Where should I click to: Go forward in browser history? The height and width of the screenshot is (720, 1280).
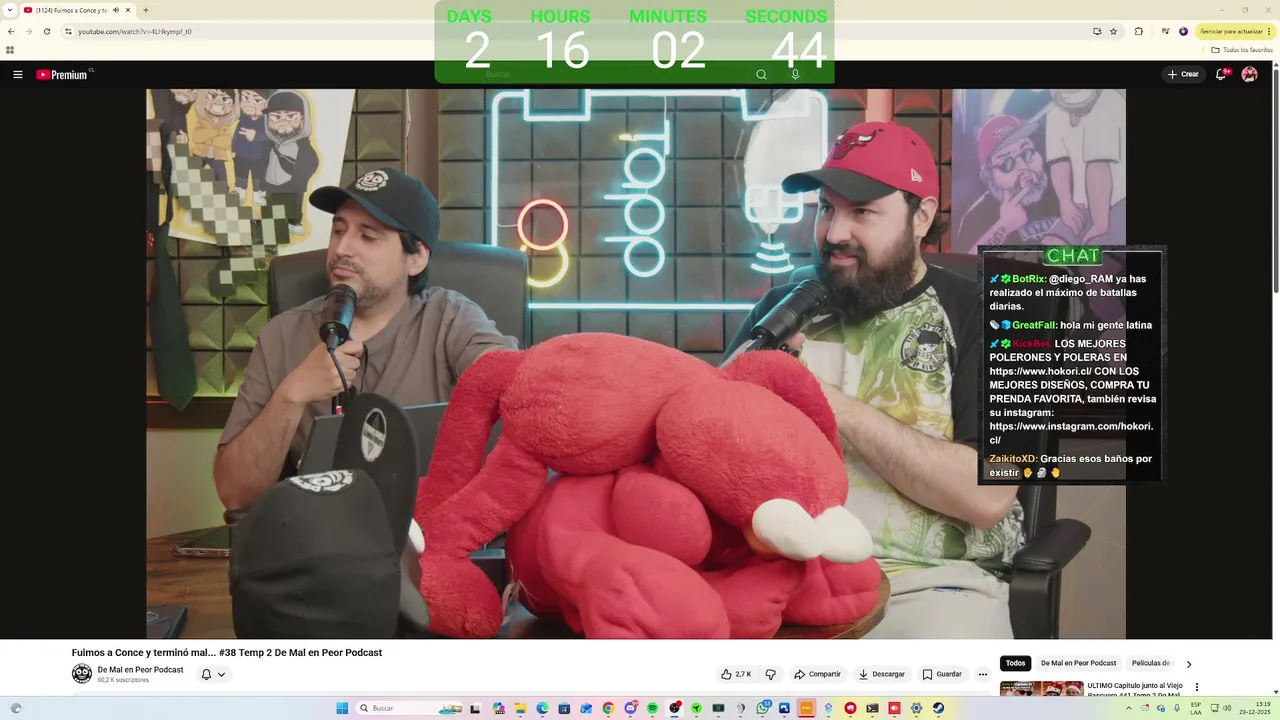click(28, 31)
